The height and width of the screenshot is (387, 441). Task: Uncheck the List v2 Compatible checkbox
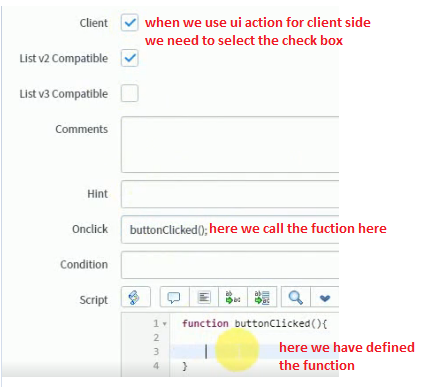pos(130,58)
